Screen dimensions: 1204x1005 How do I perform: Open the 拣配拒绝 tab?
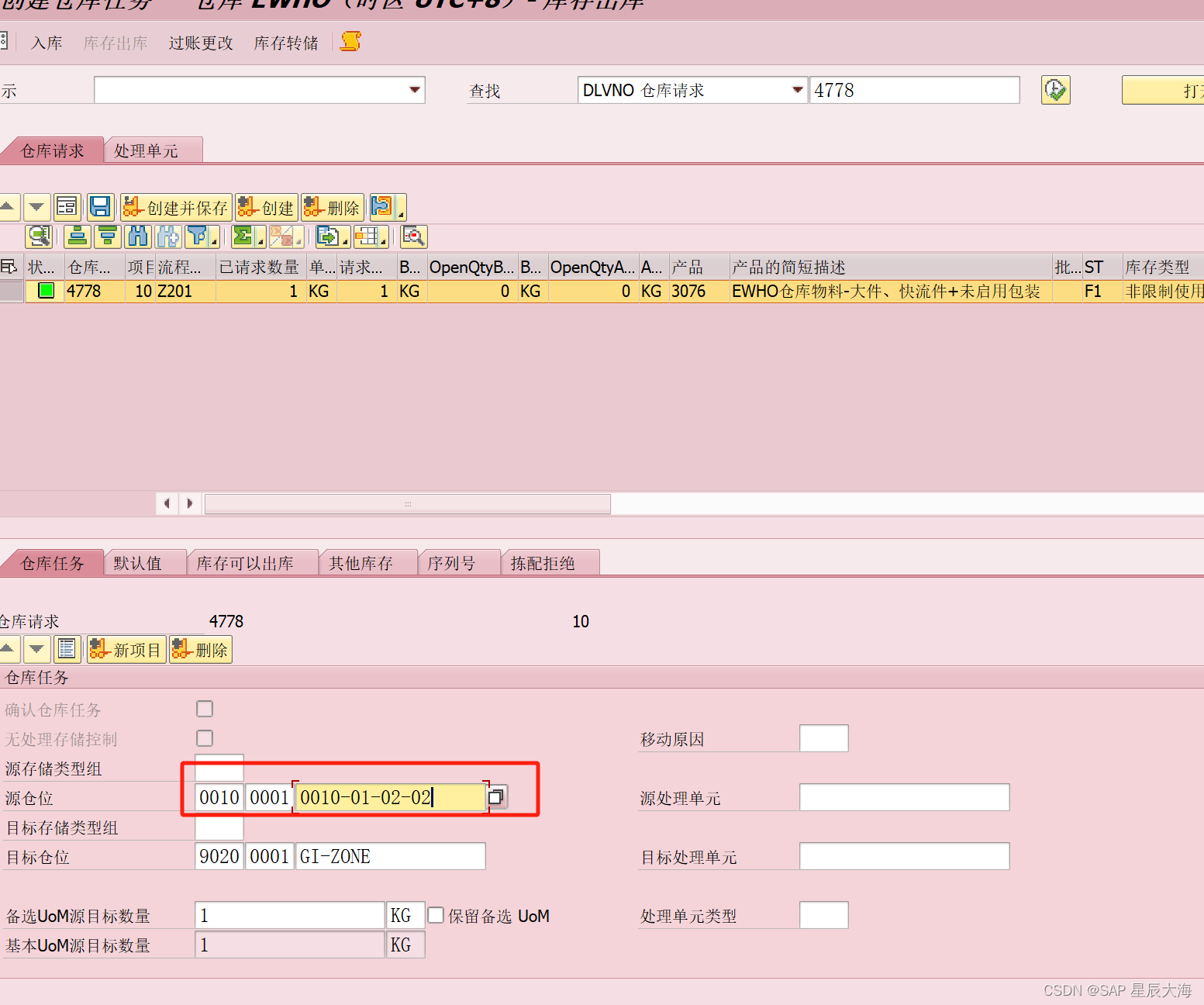click(550, 563)
